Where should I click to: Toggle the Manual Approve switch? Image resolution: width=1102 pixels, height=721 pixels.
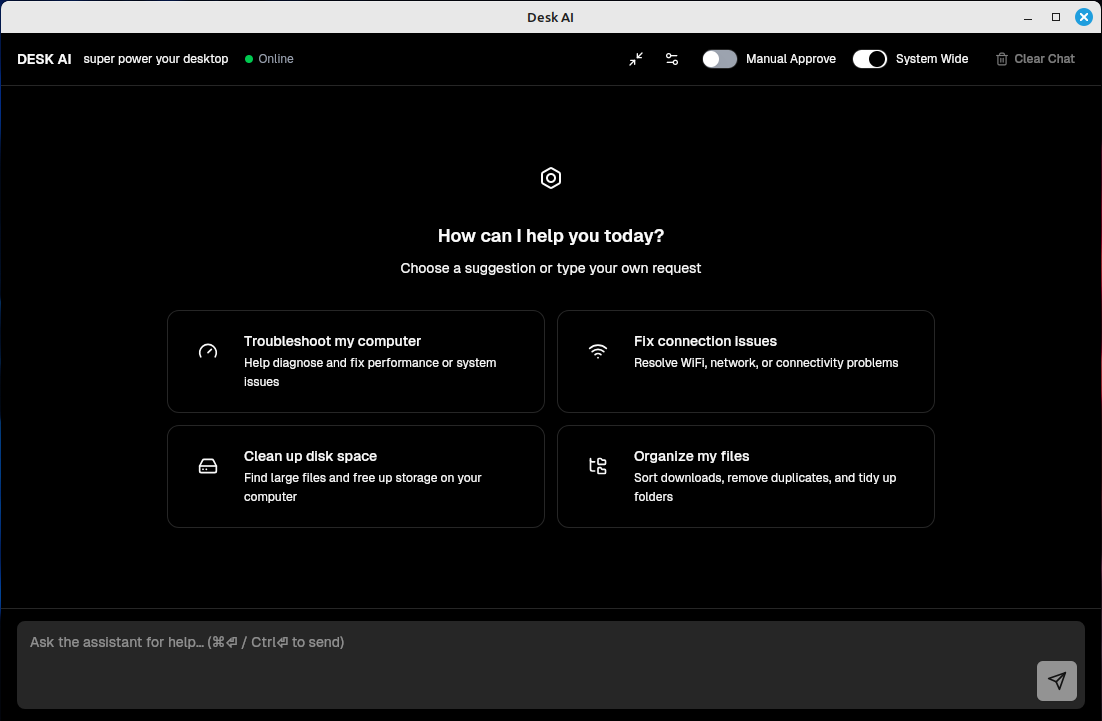pos(720,59)
